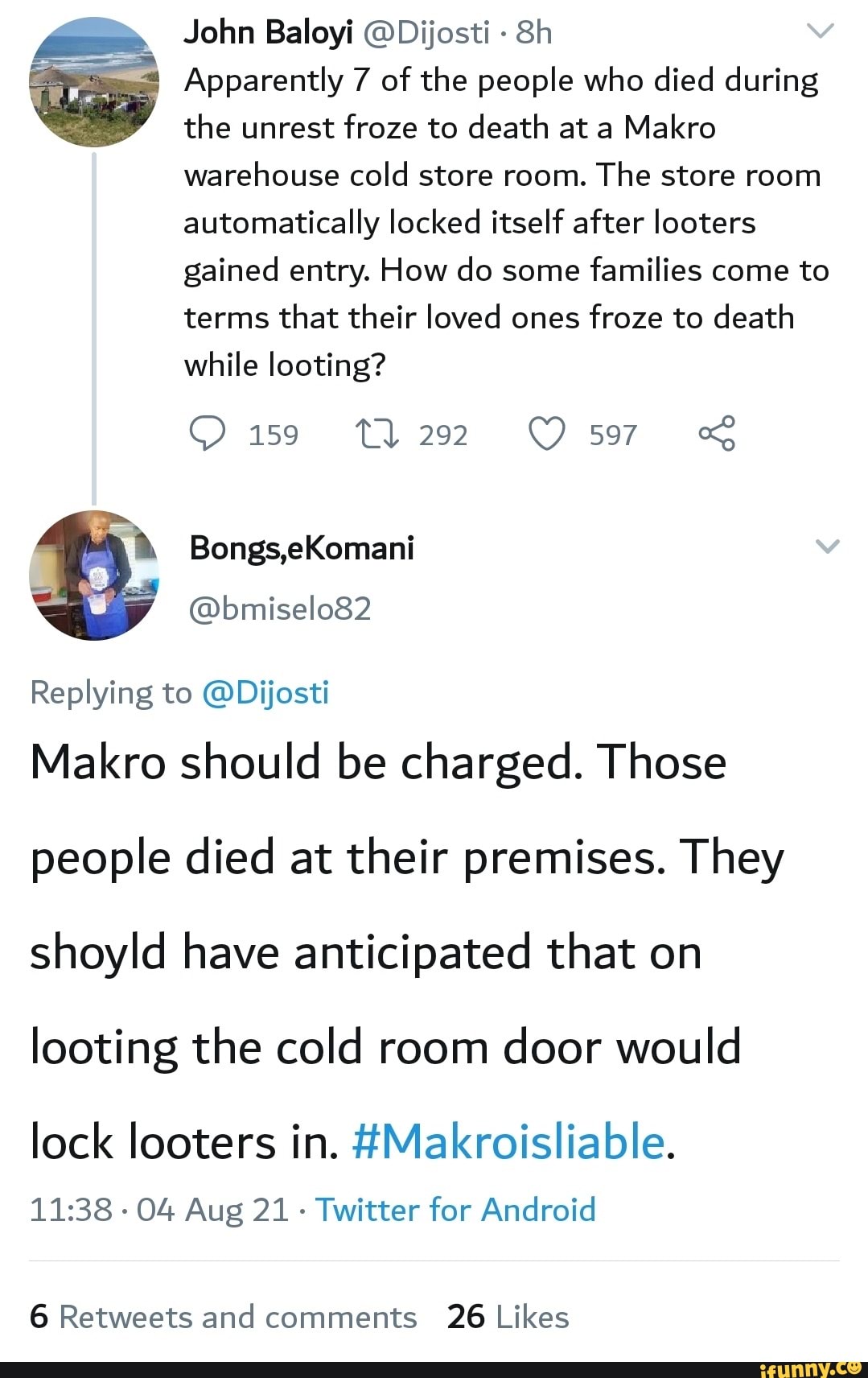
Task: Expand the chevron menu on Bongs,eKomani's reply
Action: click(x=827, y=547)
